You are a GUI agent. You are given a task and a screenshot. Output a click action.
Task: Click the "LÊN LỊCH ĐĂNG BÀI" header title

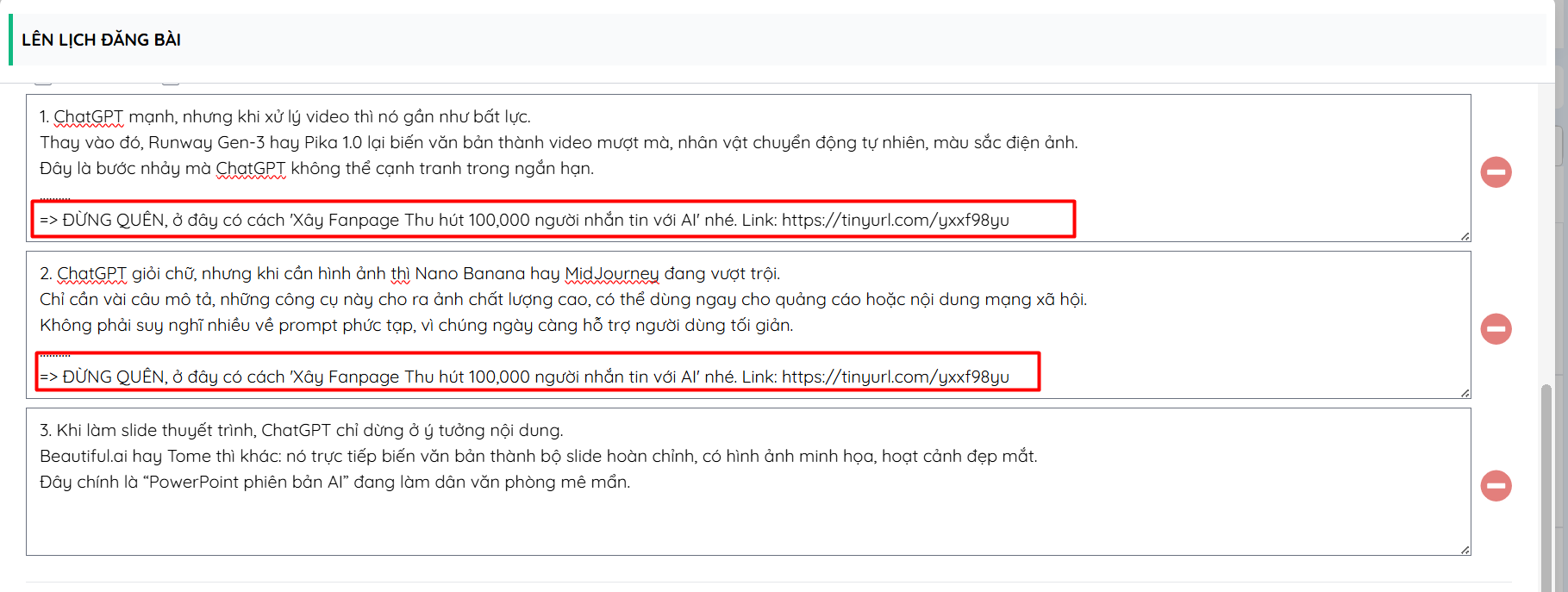pos(101,40)
